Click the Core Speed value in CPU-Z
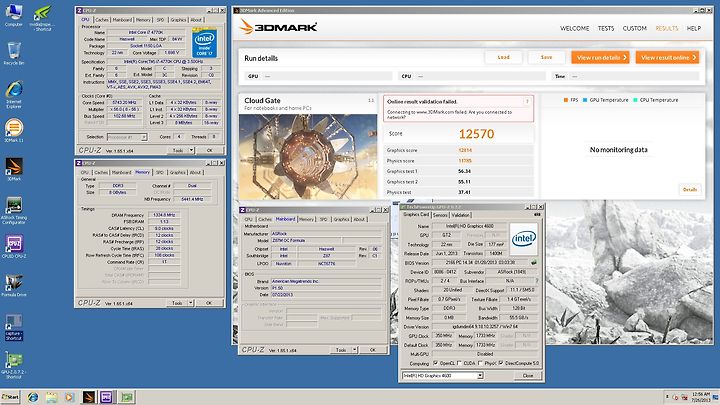The height and width of the screenshot is (405, 720). tap(124, 102)
